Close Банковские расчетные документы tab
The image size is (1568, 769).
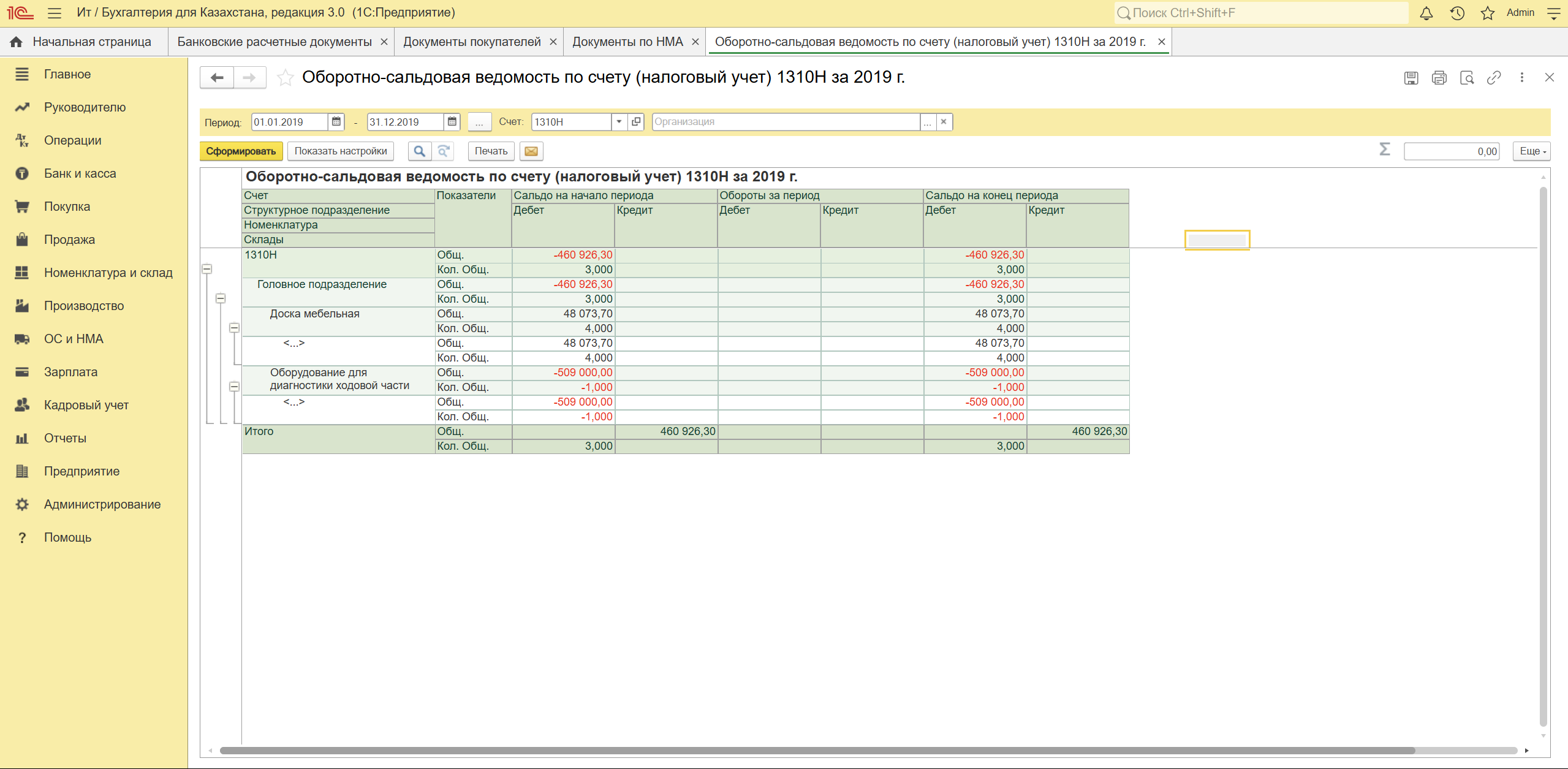[384, 42]
